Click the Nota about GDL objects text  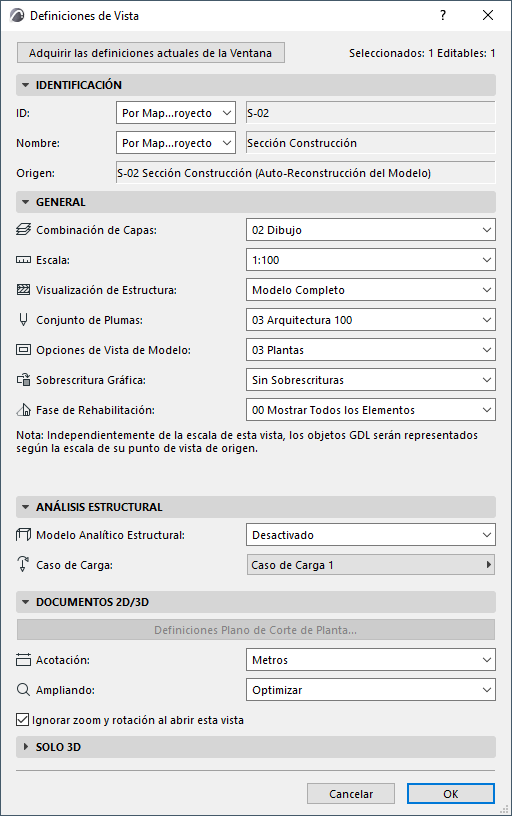pyautogui.click(x=247, y=441)
